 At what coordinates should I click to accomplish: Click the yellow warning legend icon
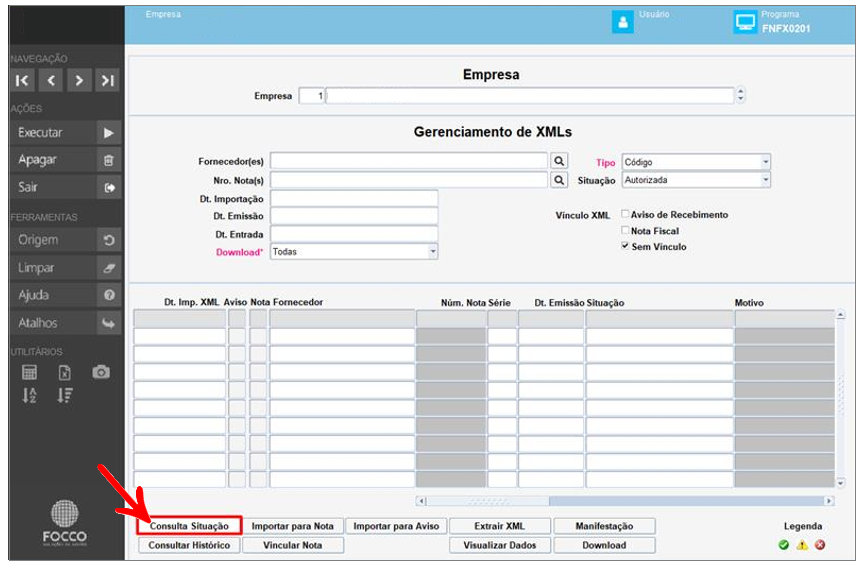tap(802, 545)
